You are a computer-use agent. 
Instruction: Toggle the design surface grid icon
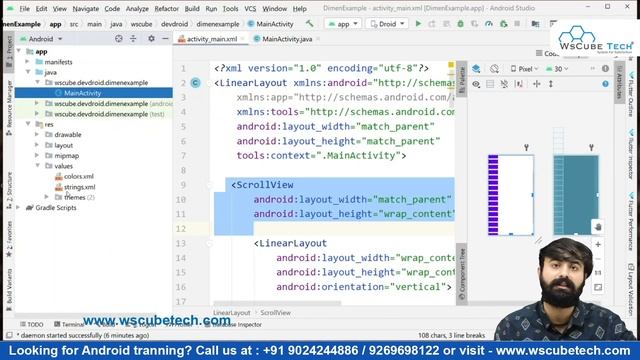point(490,84)
